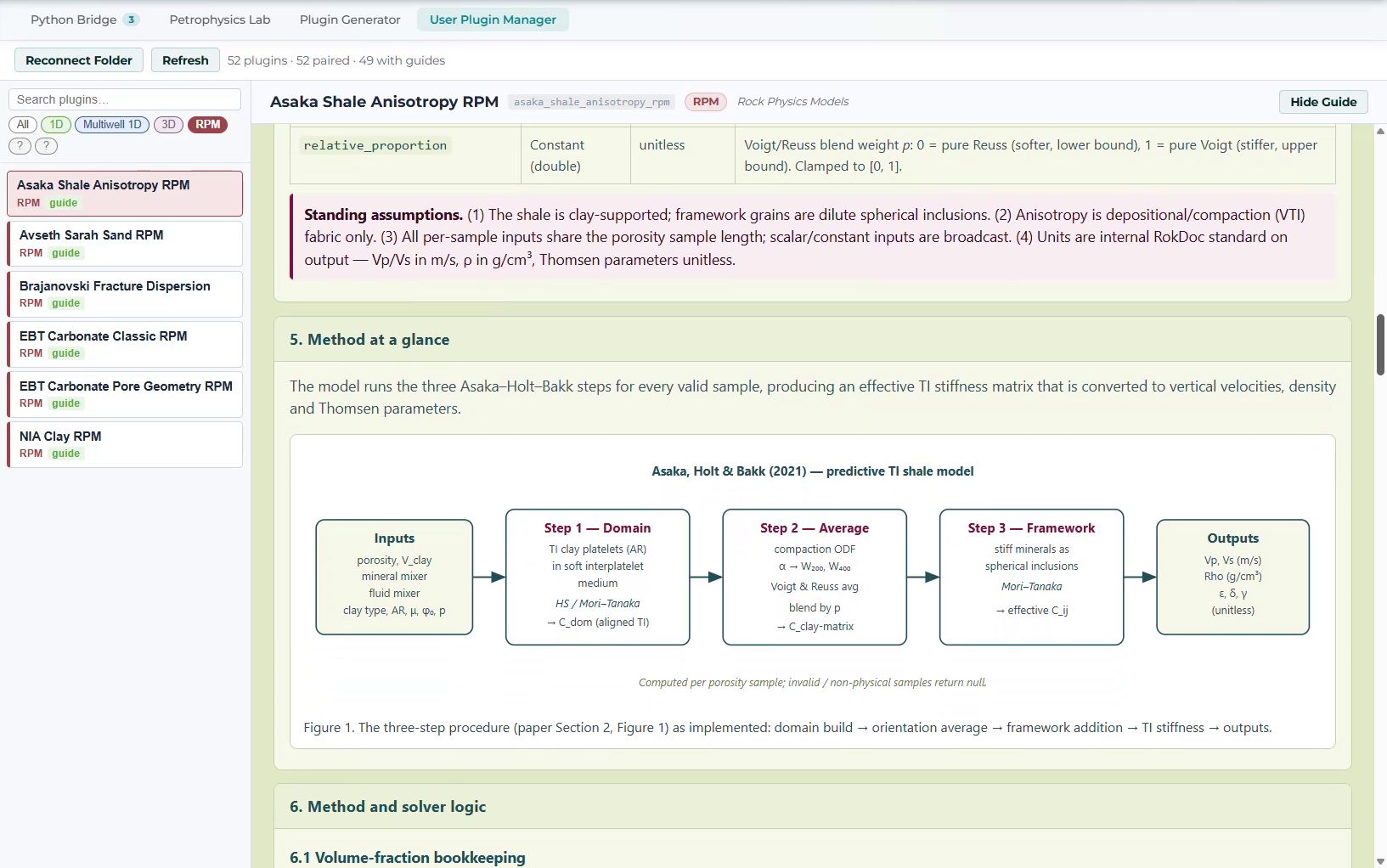The height and width of the screenshot is (868, 1387).
Task: Click the Reconnect Folder button
Action: [x=79, y=60]
